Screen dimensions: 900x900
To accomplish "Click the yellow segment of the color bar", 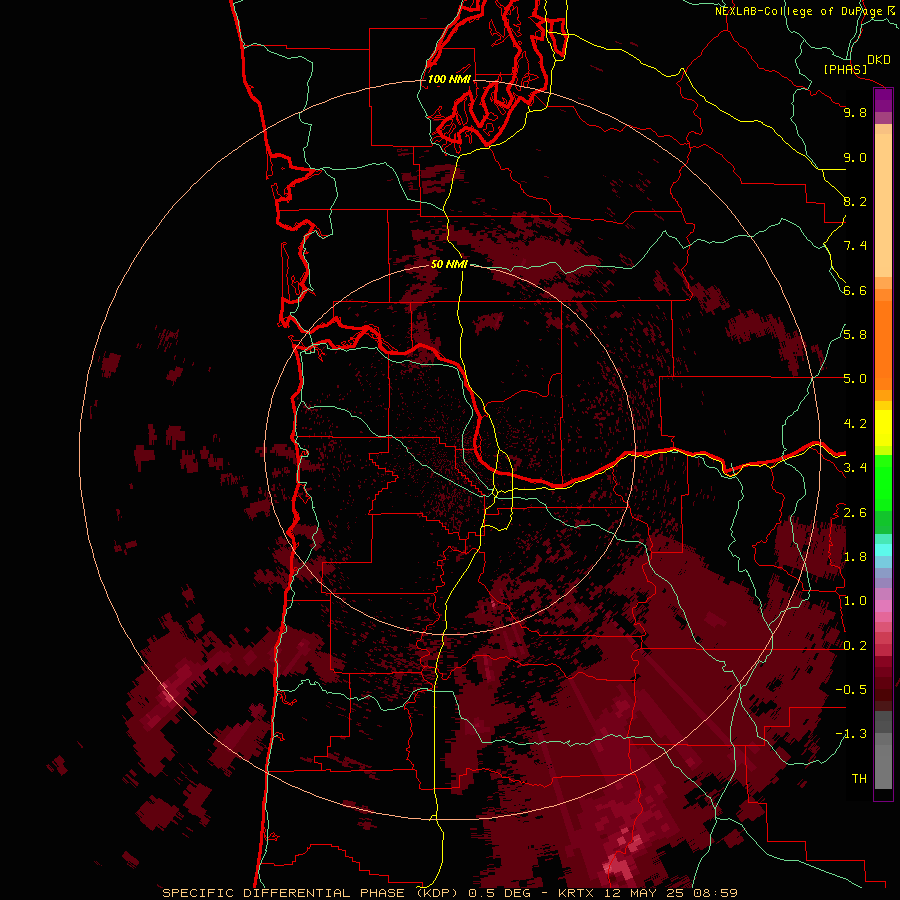I will (x=883, y=428).
